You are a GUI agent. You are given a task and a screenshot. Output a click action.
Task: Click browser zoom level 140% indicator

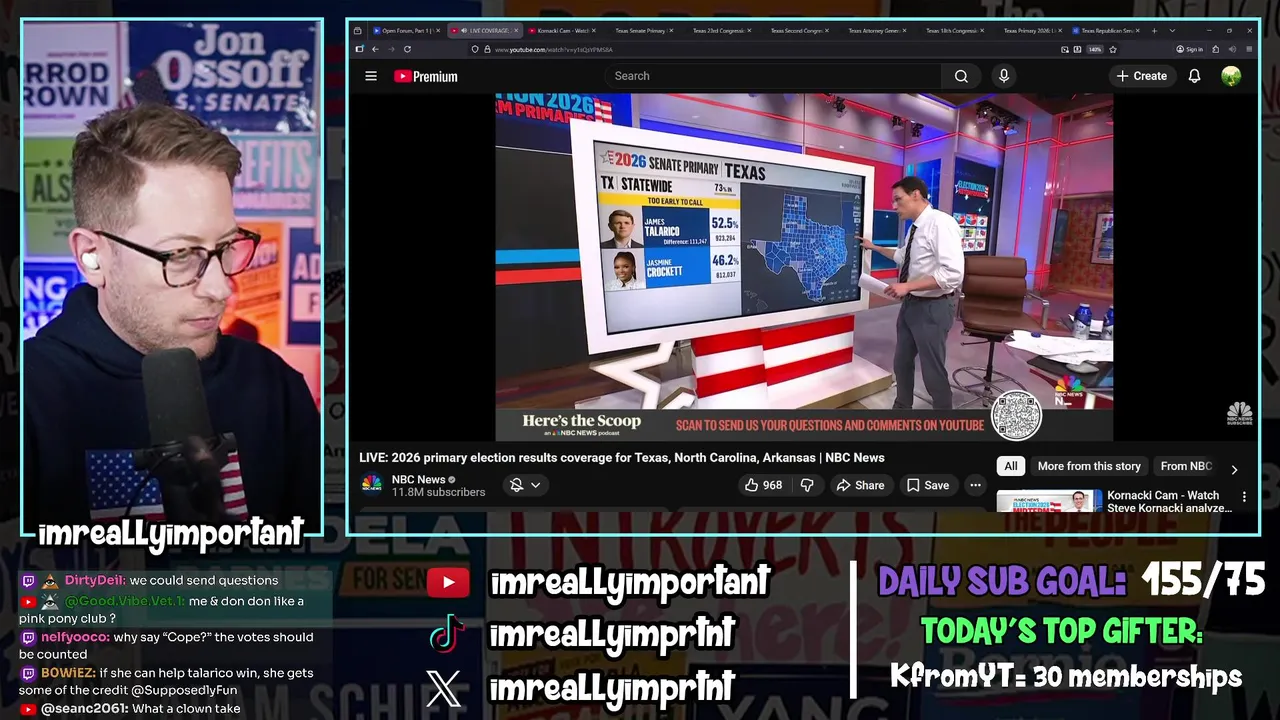pyautogui.click(x=1094, y=49)
